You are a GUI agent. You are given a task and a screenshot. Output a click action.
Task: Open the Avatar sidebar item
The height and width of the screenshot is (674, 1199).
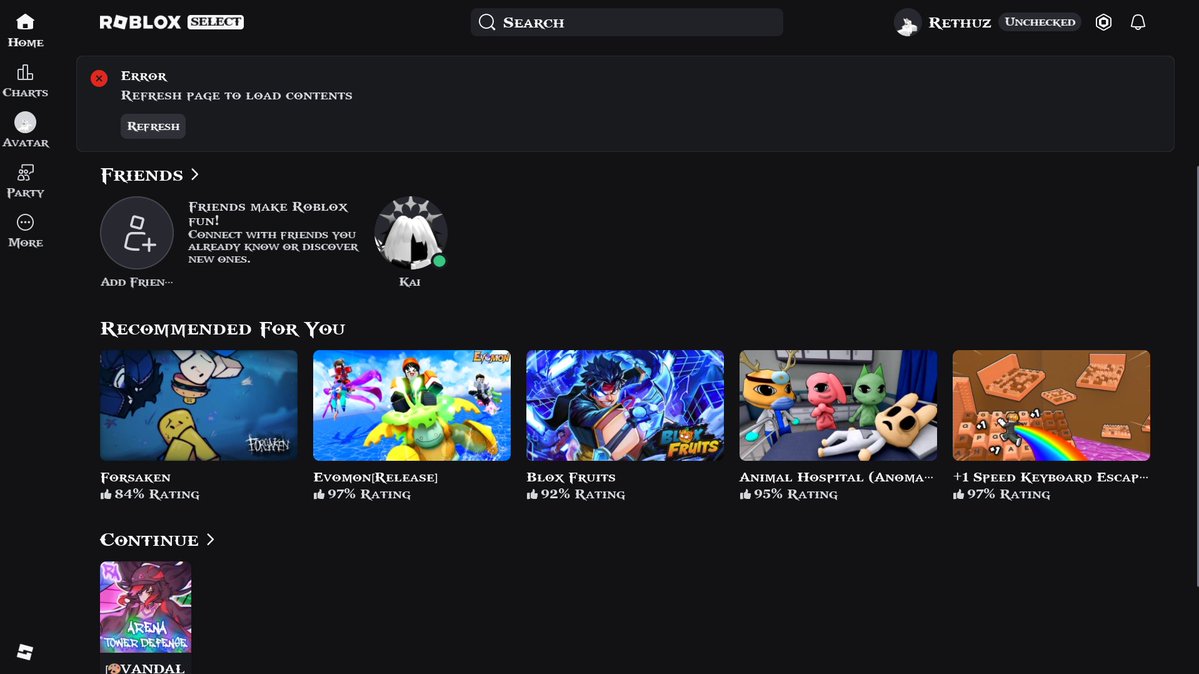click(x=25, y=131)
